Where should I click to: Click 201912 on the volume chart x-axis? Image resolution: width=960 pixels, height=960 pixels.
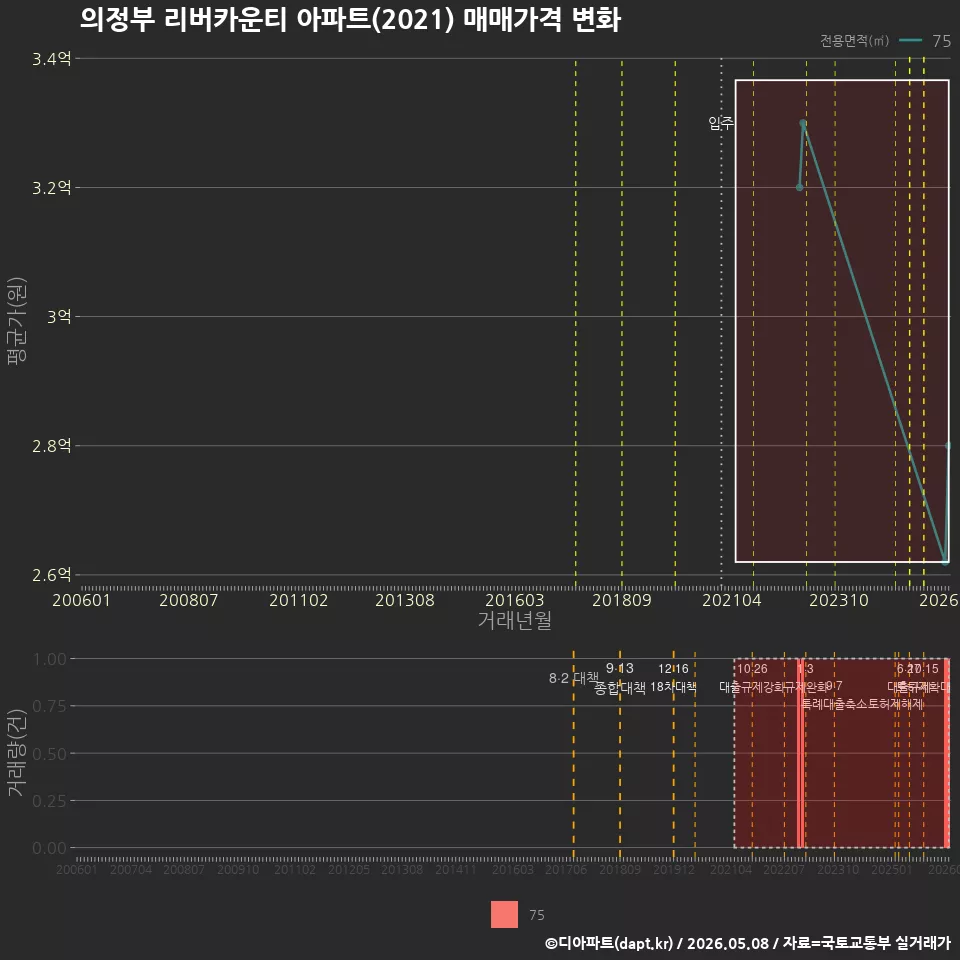[673, 869]
